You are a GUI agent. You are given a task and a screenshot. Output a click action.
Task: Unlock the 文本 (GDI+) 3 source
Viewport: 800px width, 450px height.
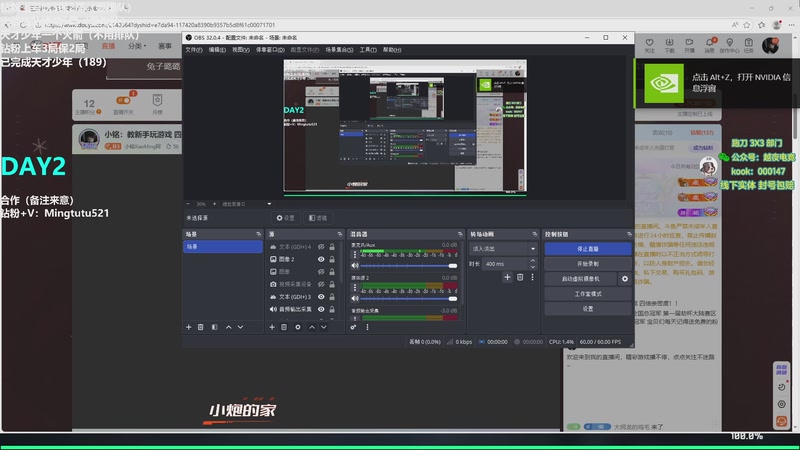(332, 297)
